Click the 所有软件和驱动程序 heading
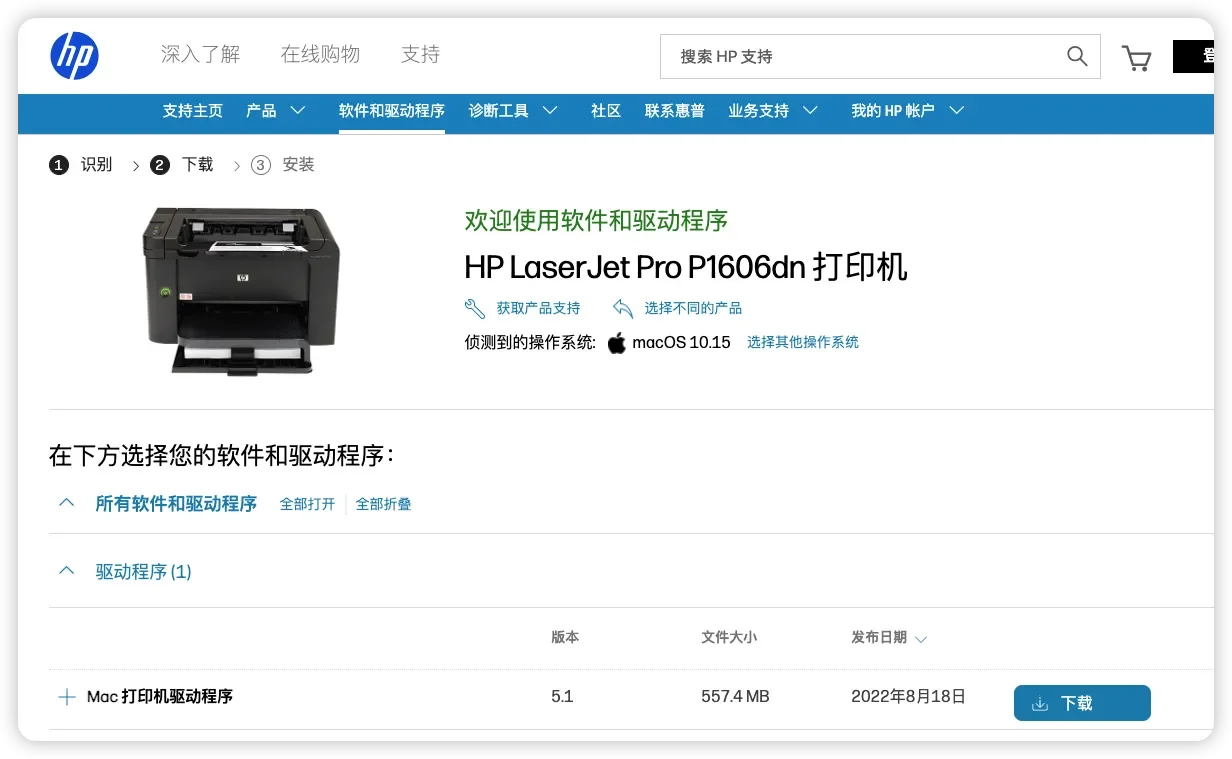The image size is (1232, 759). [176, 504]
